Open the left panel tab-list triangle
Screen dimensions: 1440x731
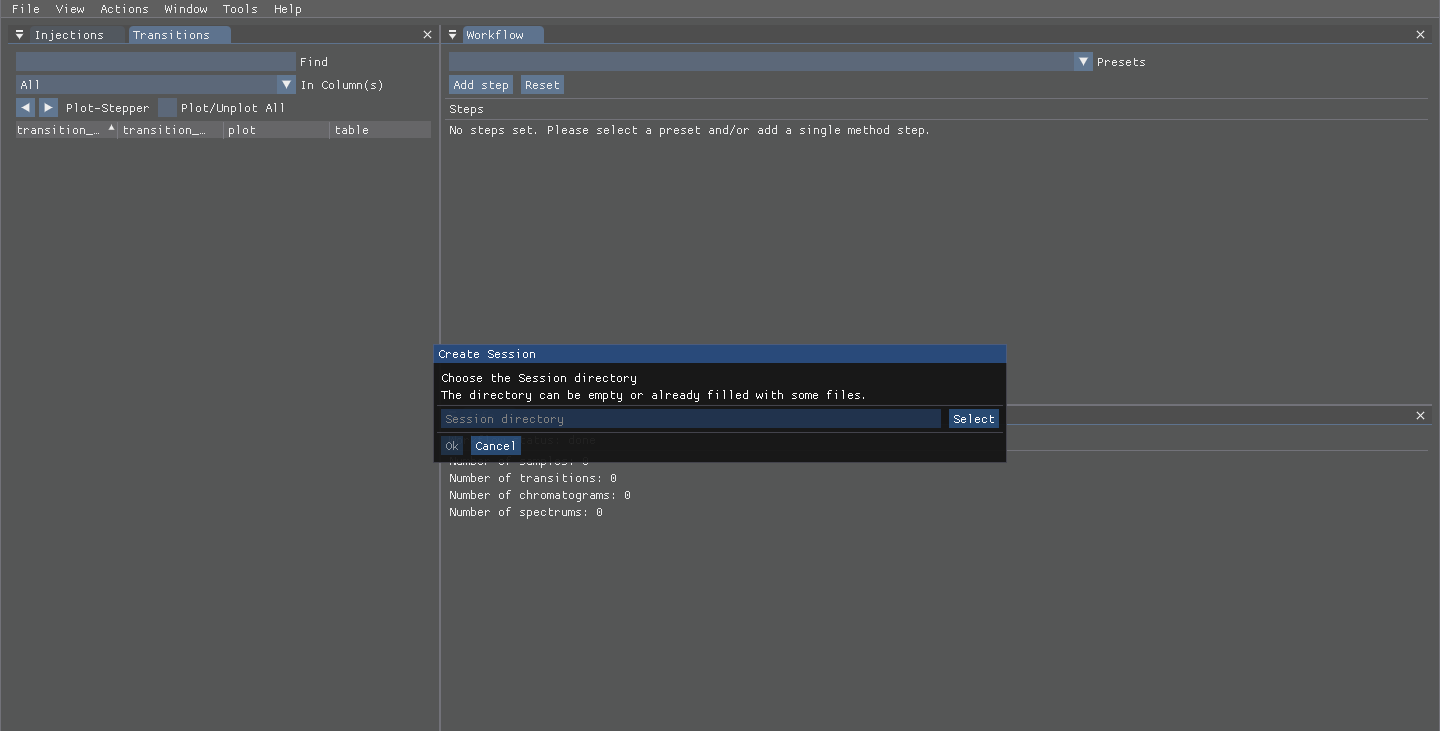click(x=19, y=35)
